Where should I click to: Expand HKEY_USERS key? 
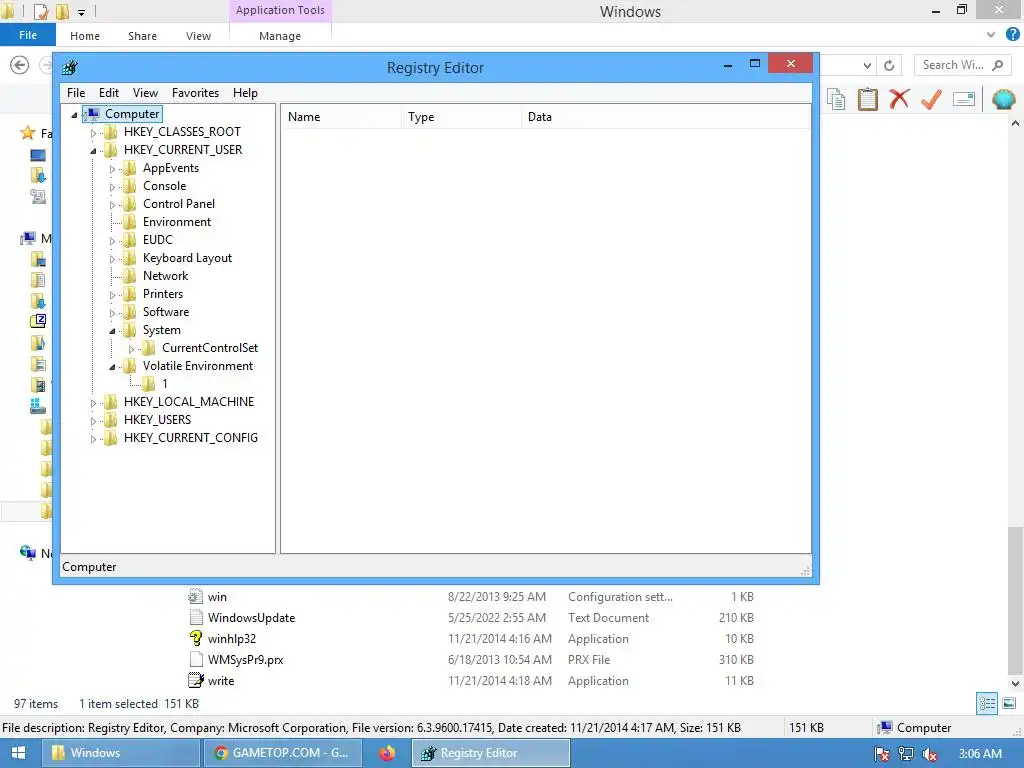coord(93,421)
